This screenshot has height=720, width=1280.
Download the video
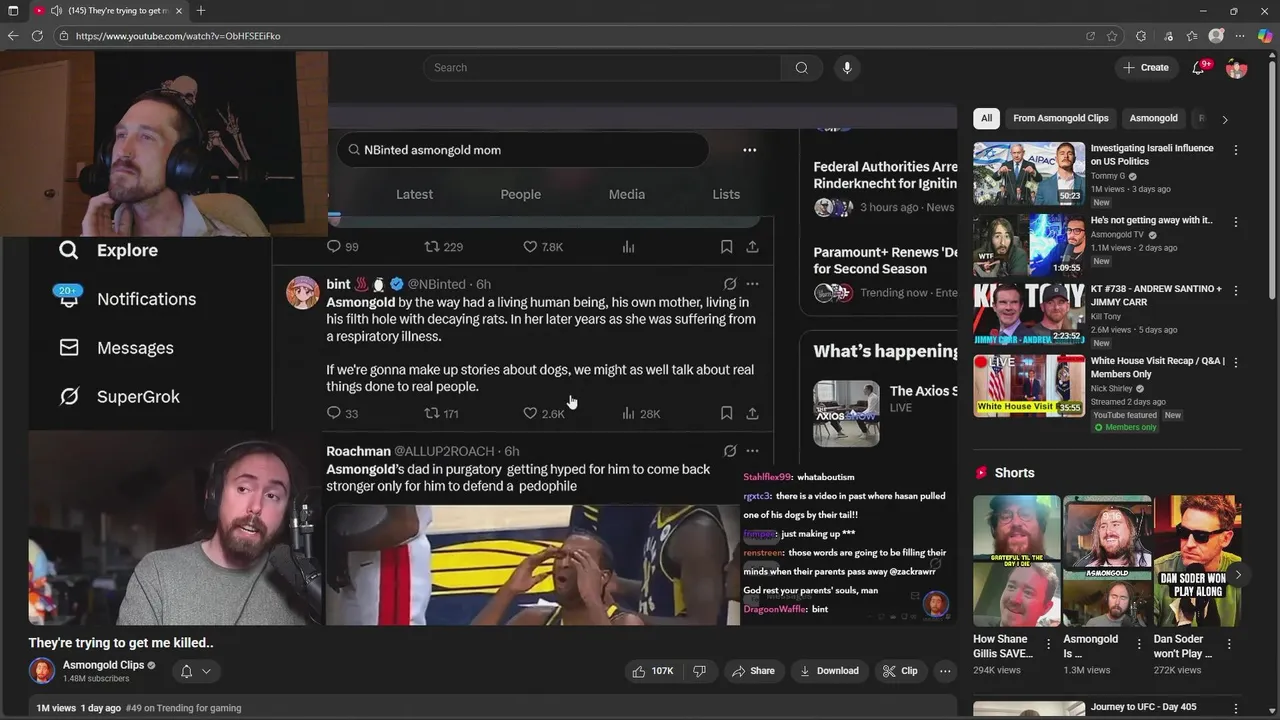828,671
